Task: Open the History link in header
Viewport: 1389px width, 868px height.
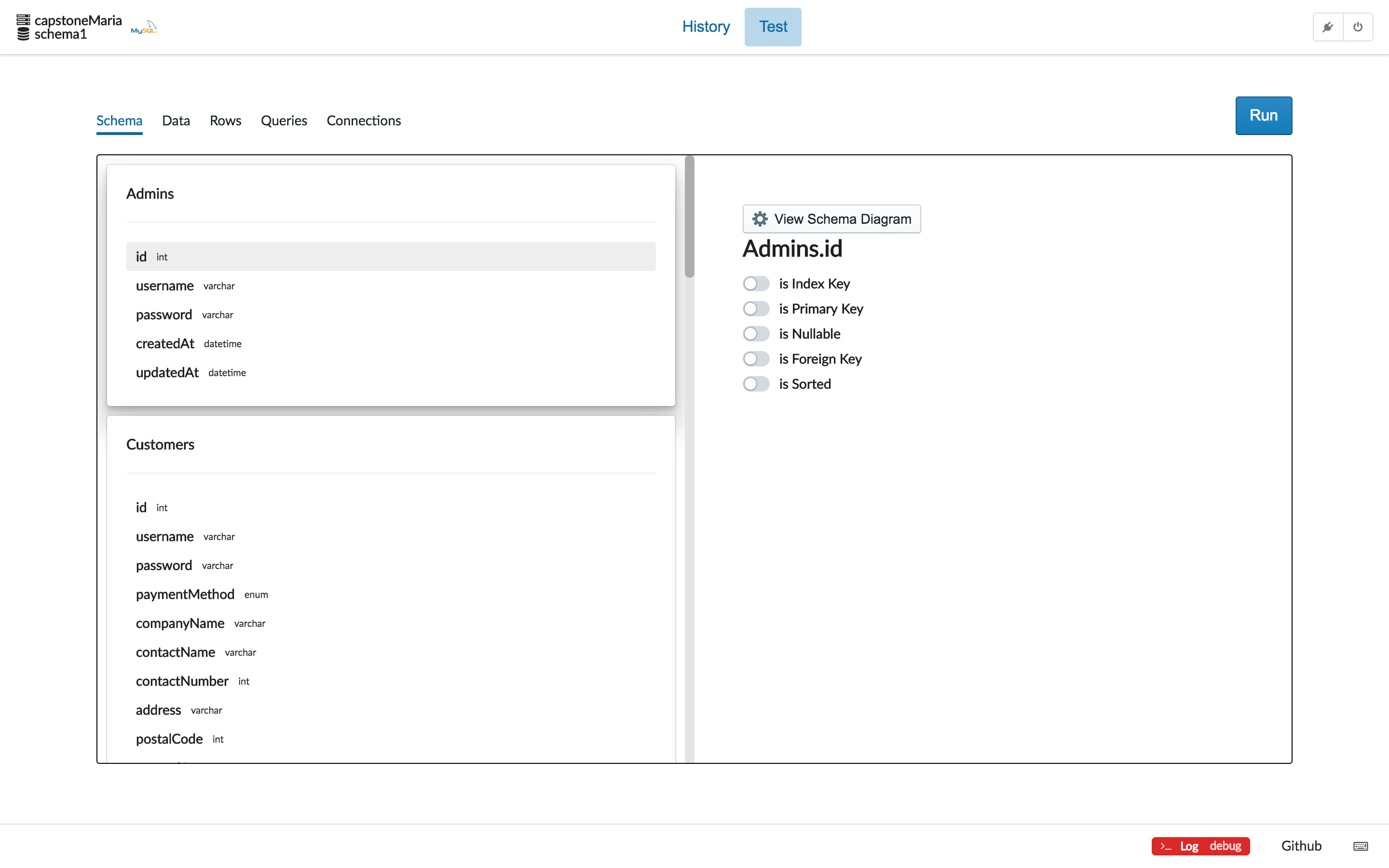Action: click(706, 27)
